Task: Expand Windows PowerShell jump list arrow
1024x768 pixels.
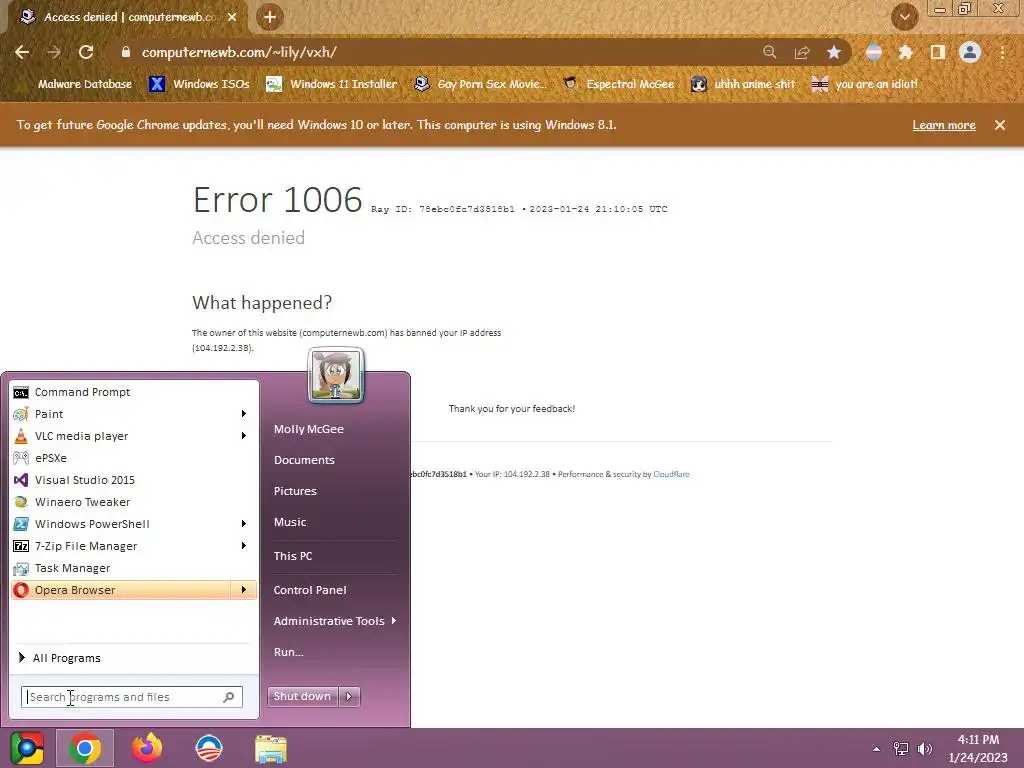Action: [x=244, y=524]
